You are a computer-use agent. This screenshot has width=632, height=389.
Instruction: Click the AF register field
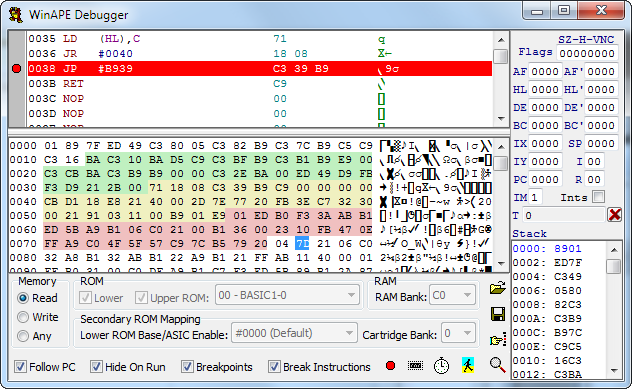coord(544,72)
